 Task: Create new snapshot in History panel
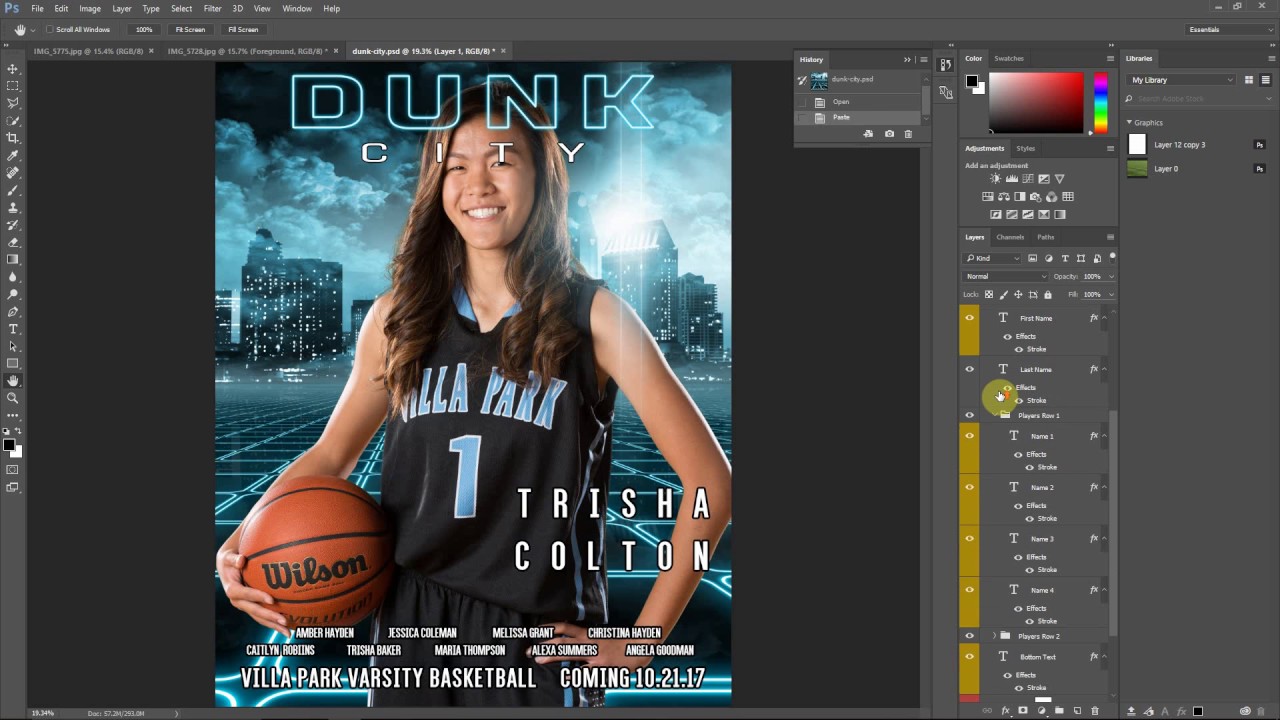tap(889, 134)
